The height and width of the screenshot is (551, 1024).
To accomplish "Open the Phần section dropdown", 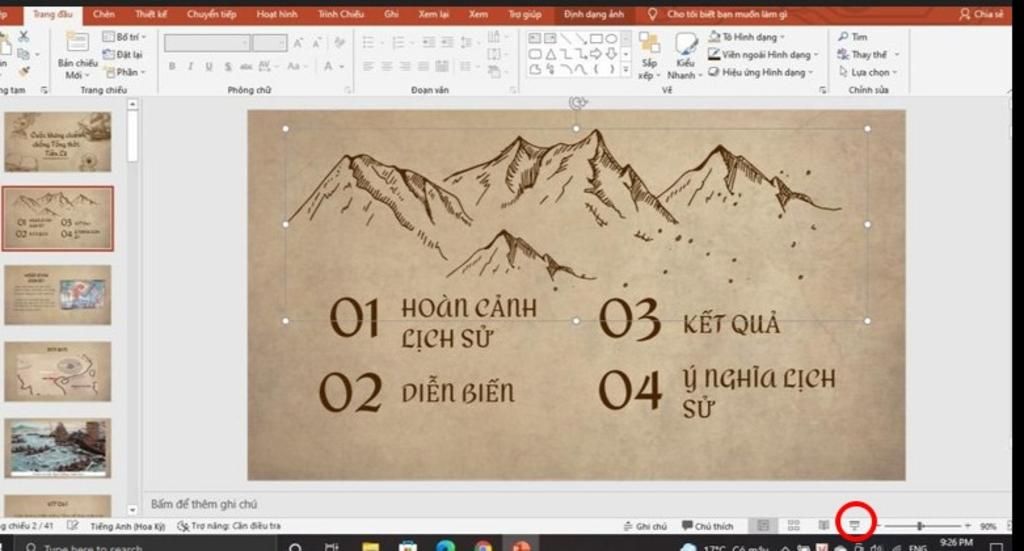I will point(125,72).
